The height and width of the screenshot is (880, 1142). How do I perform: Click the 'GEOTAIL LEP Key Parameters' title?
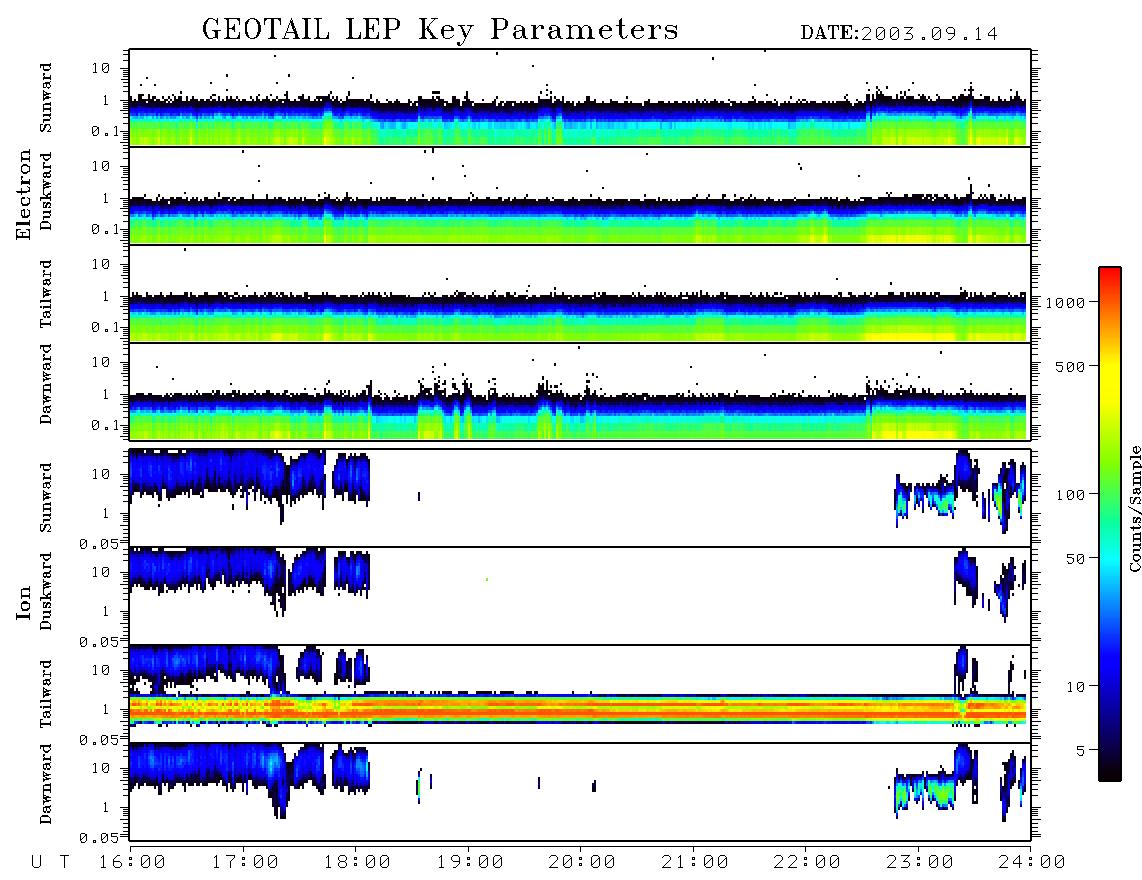[x=440, y=30]
